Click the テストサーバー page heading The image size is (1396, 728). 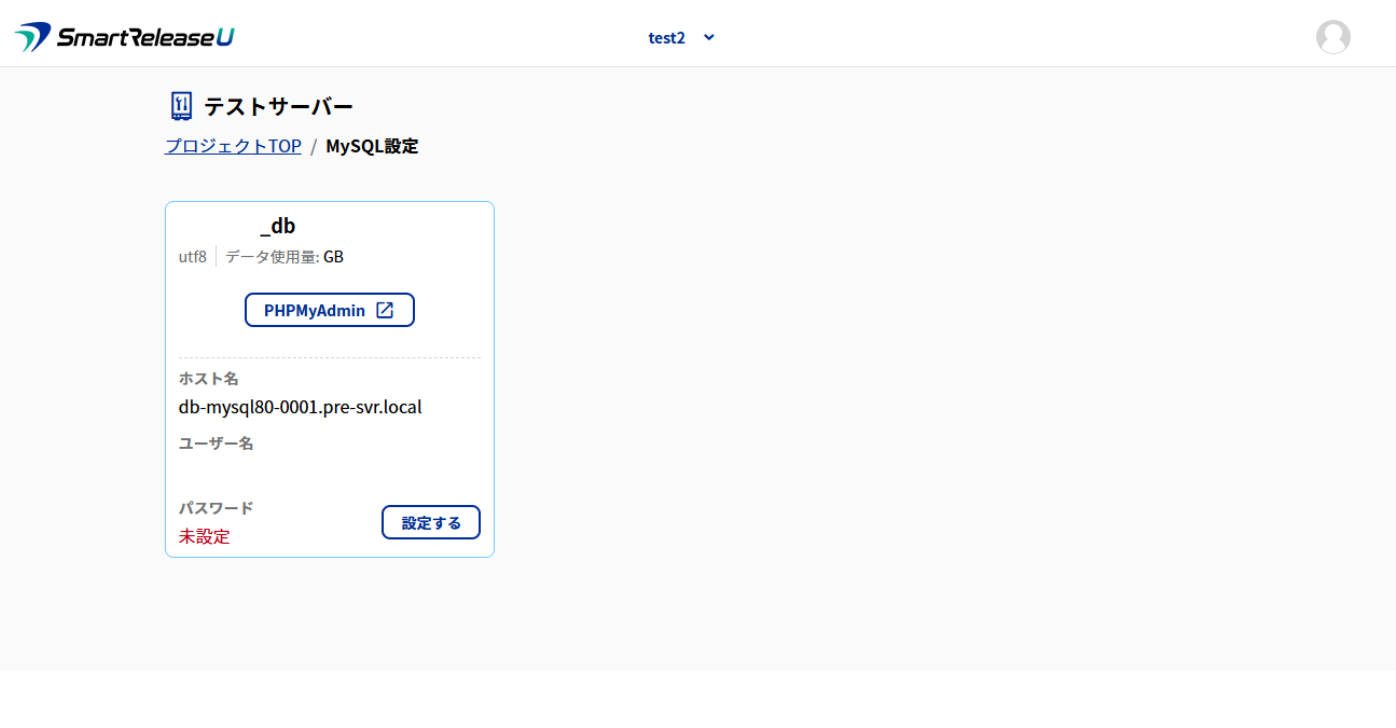(278, 107)
